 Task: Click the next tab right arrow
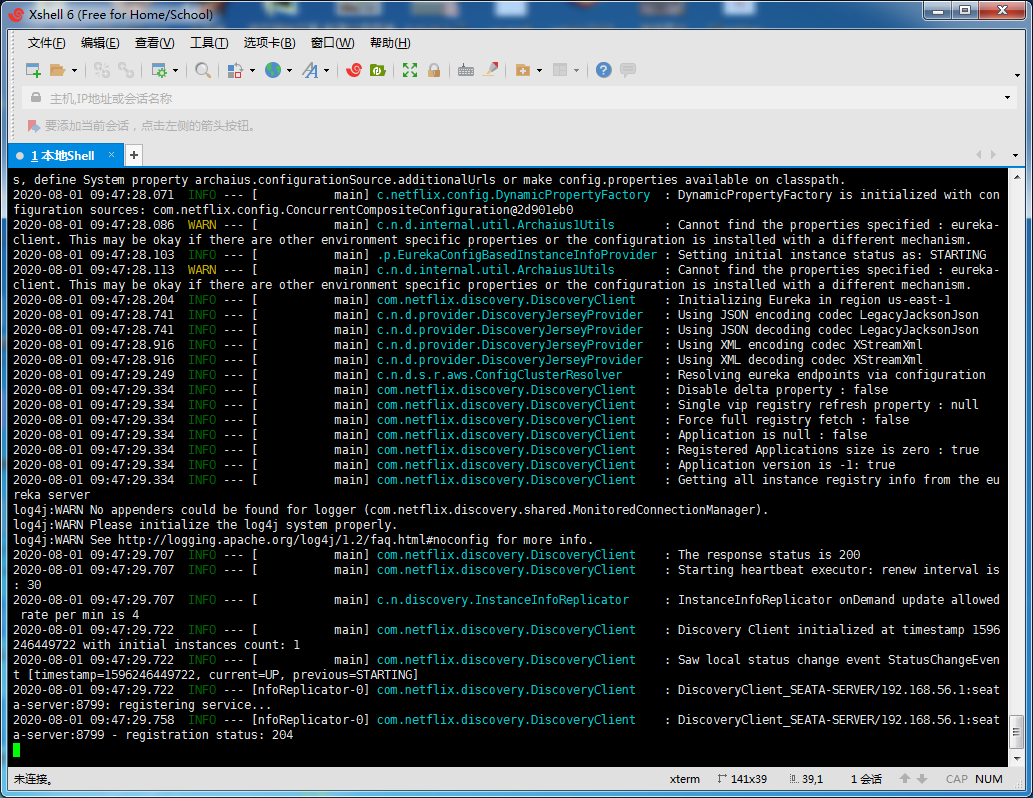tap(993, 155)
